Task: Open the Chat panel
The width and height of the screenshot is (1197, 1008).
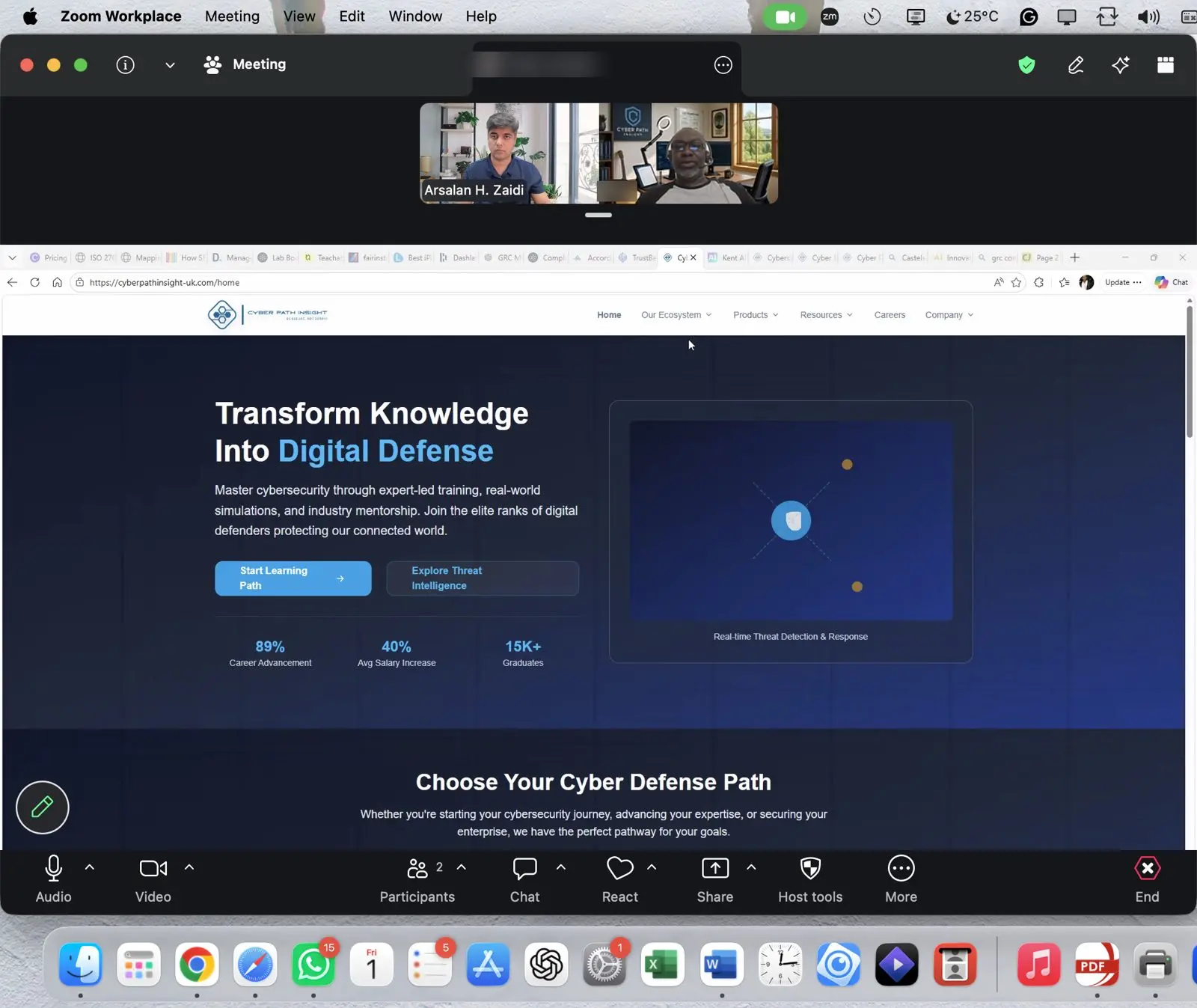Action: pos(524,879)
